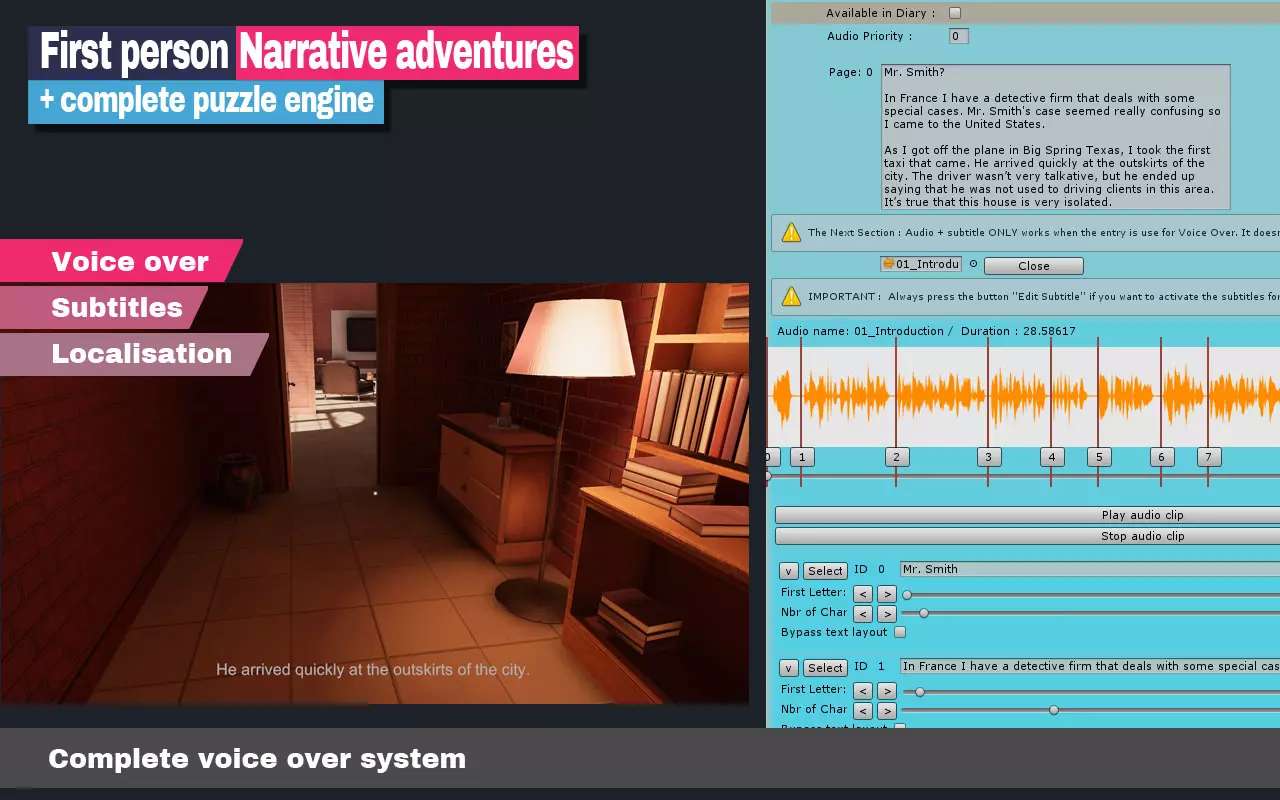This screenshot has width=1280, height=800.
Task: Click the 01_Introdu audio clip field
Action: [921, 264]
